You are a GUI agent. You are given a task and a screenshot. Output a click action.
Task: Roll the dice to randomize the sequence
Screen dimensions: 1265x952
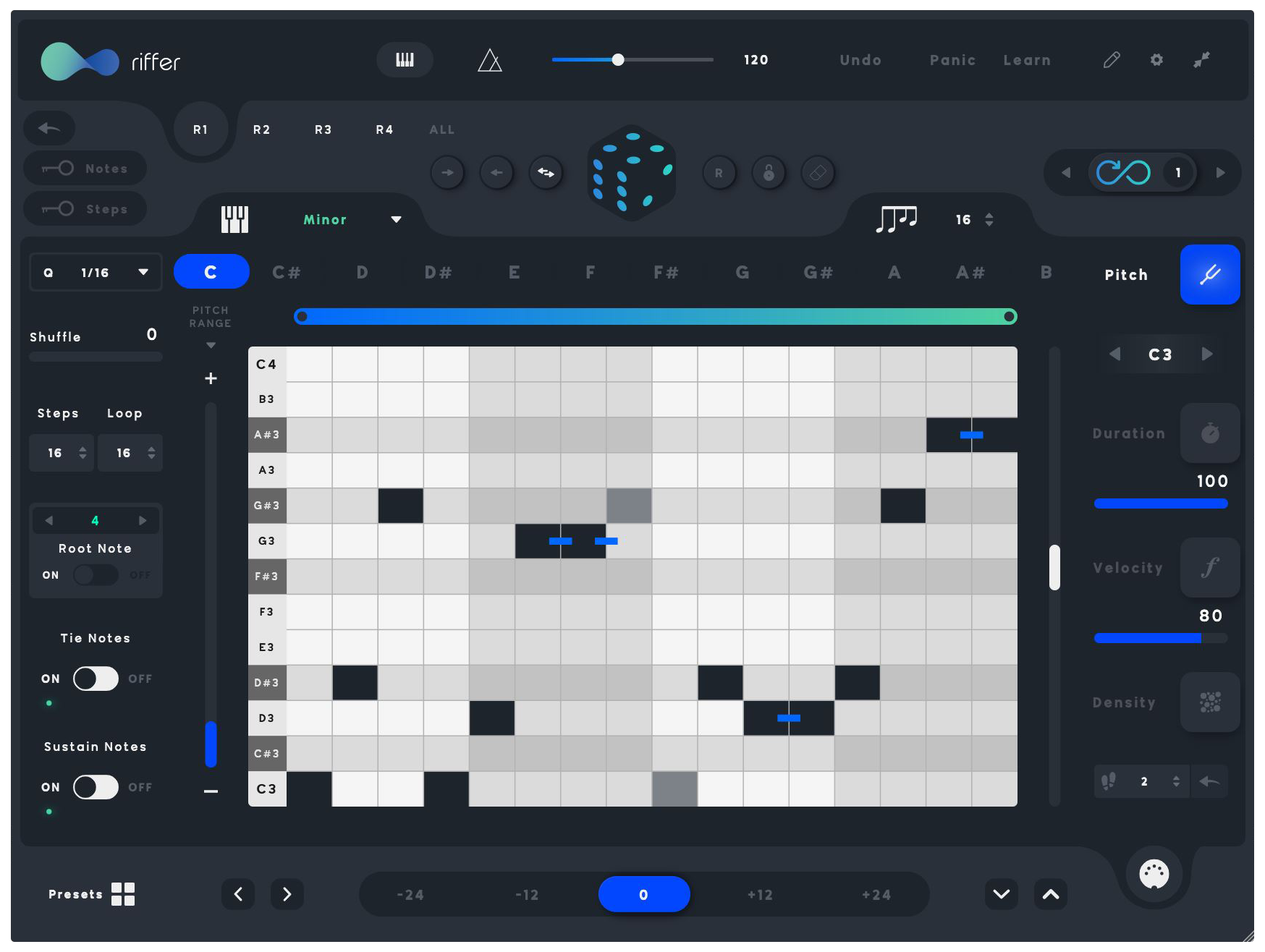(631, 172)
